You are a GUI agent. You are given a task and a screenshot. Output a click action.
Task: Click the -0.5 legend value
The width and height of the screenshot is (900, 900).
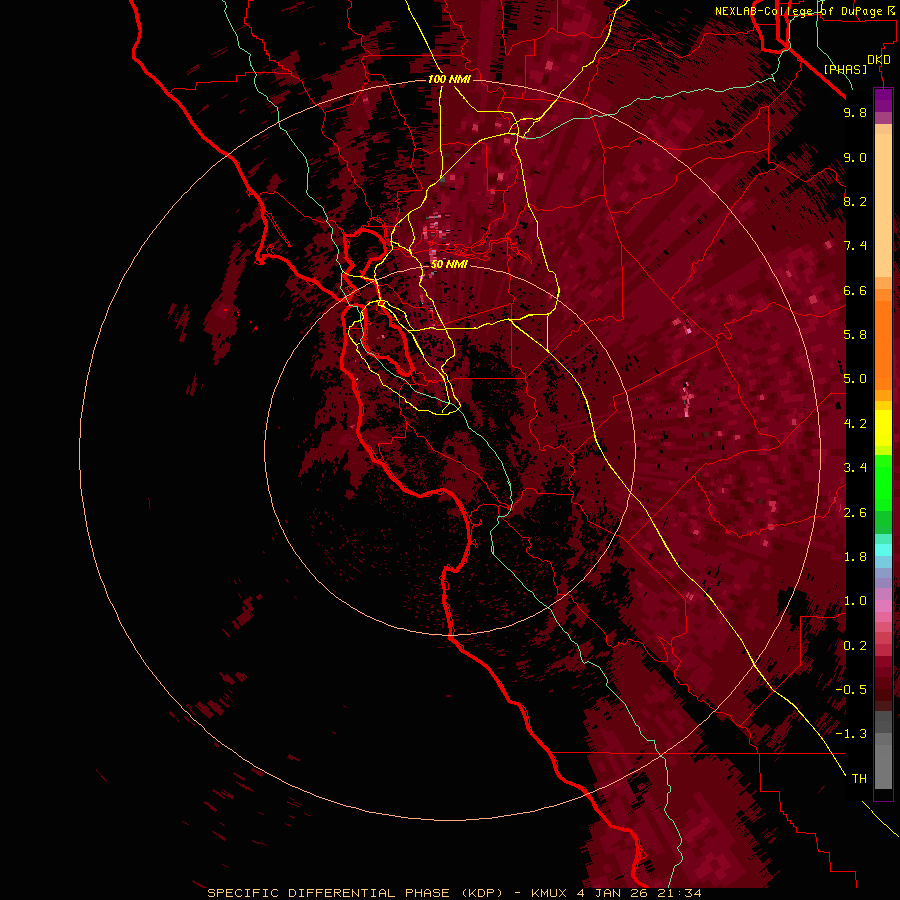[851, 690]
